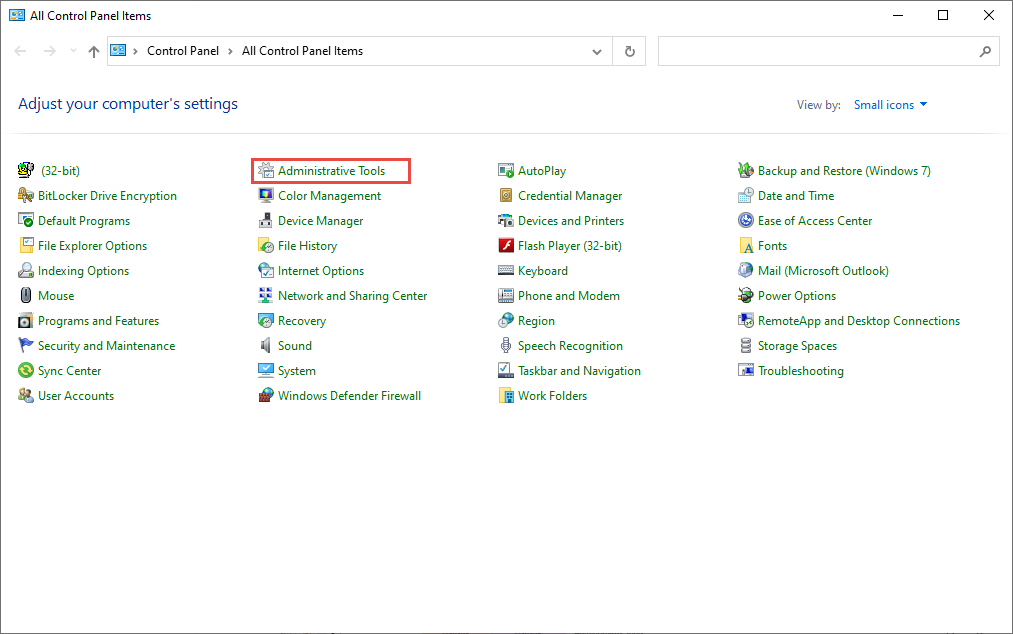
Task: Open the Internet Options globe icon
Action: (x=266, y=271)
